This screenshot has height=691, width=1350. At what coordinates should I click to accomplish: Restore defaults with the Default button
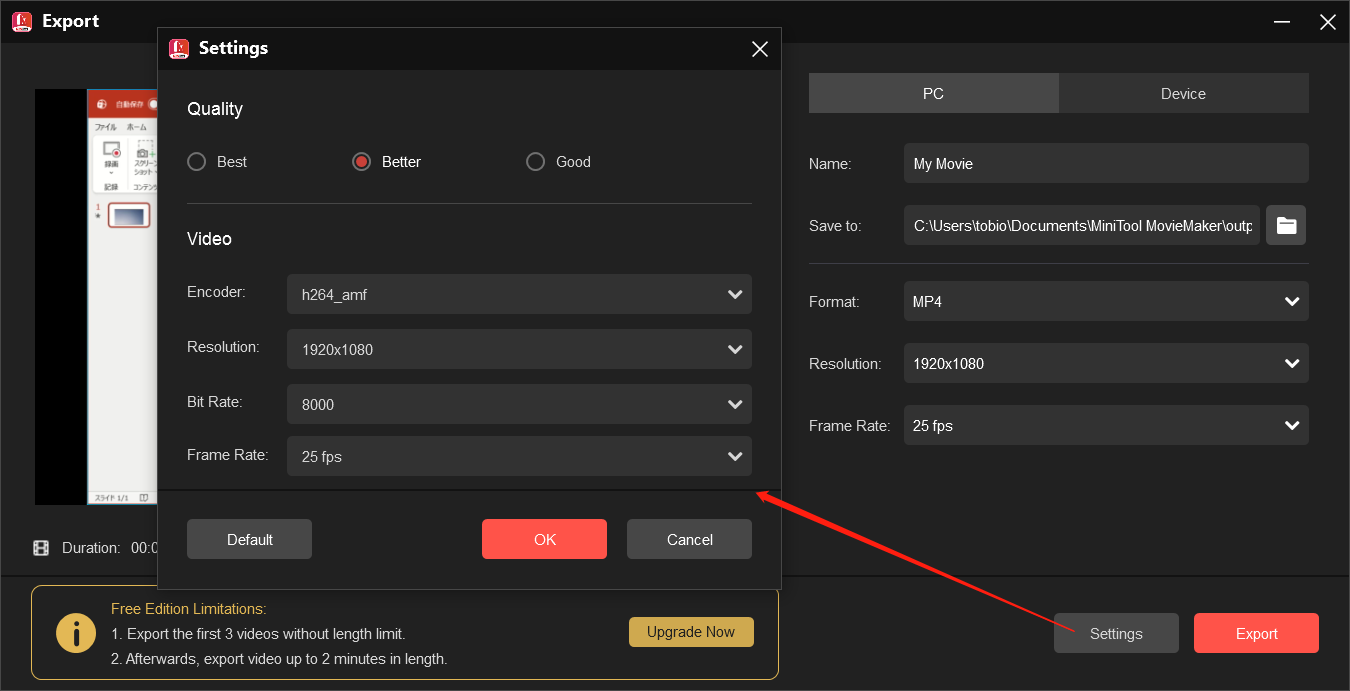pyautogui.click(x=249, y=538)
